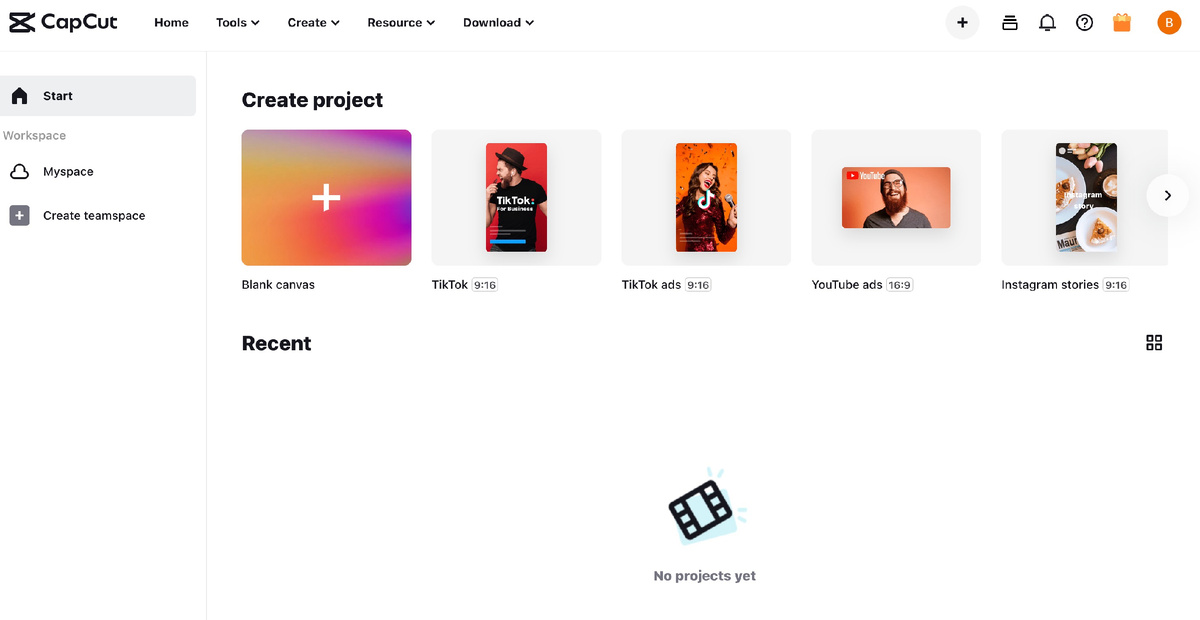This screenshot has height=620, width=1200.
Task: Open the orange gift box icon
Action: point(1122,22)
